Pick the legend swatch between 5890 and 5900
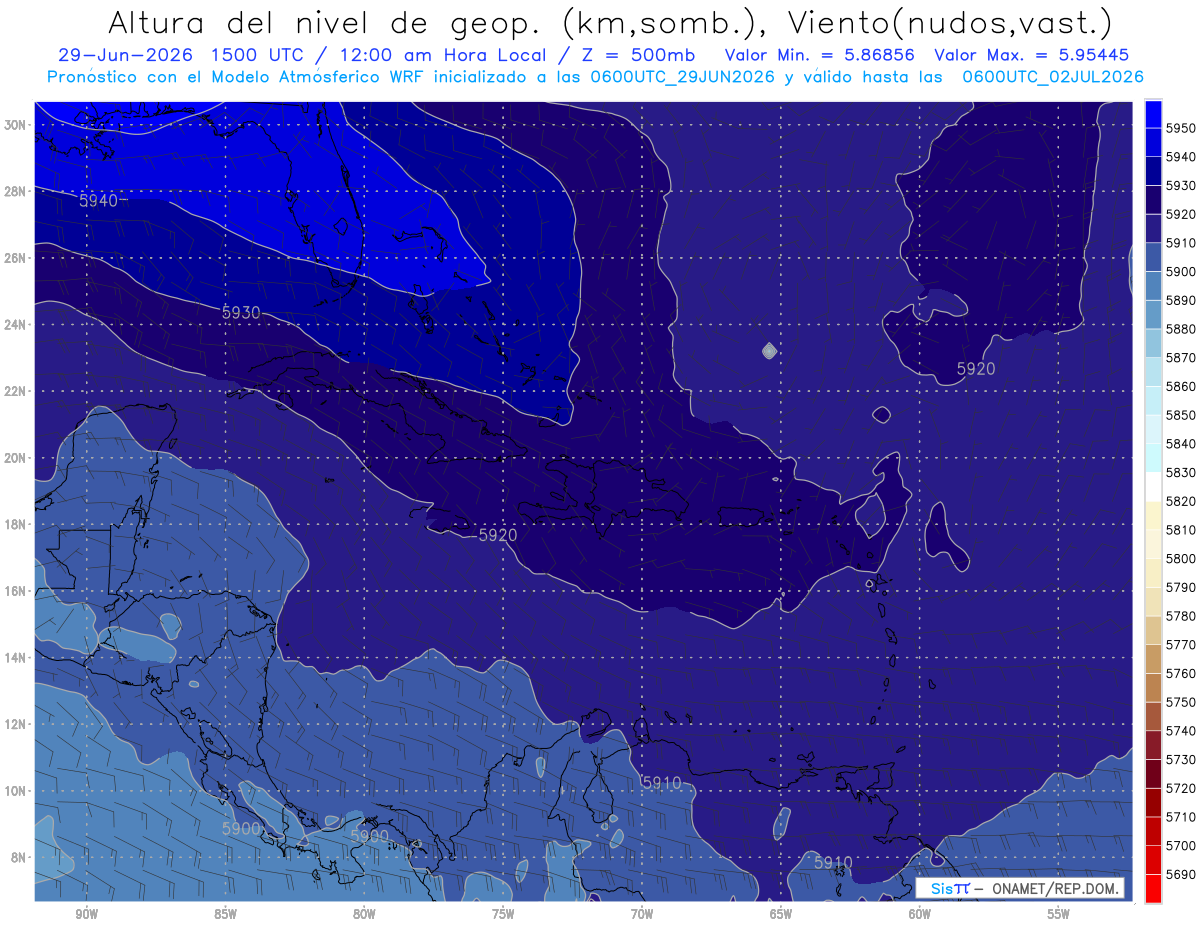This screenshot has width=1200, height=927. [1153, 285]
